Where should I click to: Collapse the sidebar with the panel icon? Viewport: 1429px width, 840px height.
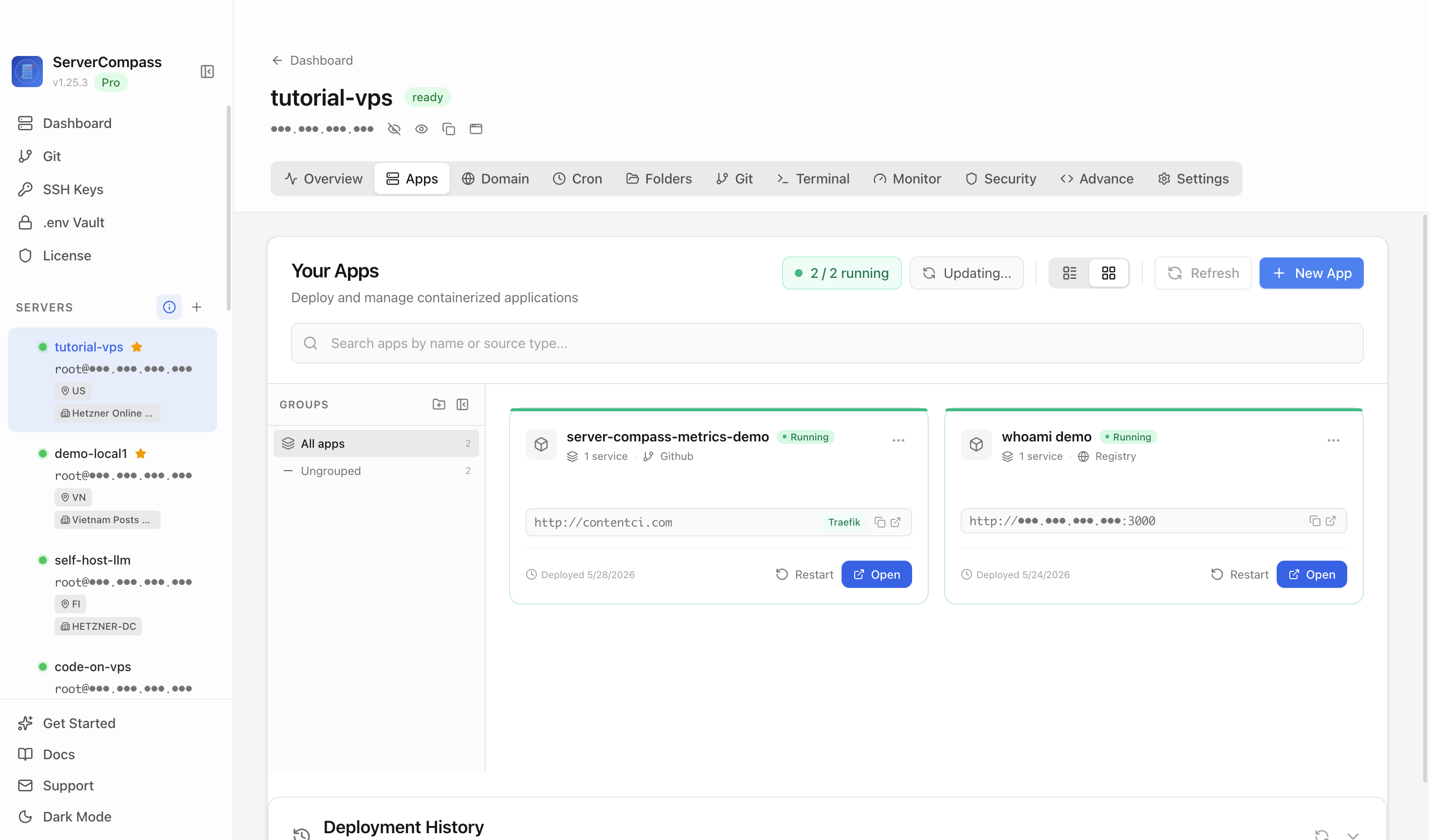(x=207, y=72)
